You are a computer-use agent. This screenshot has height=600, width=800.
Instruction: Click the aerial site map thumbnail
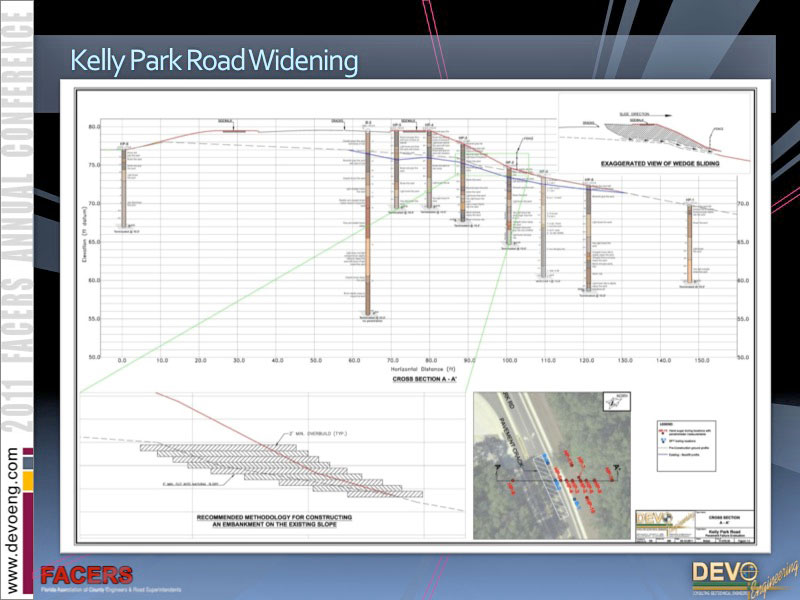pyautogui.click(x=552, y=465)
